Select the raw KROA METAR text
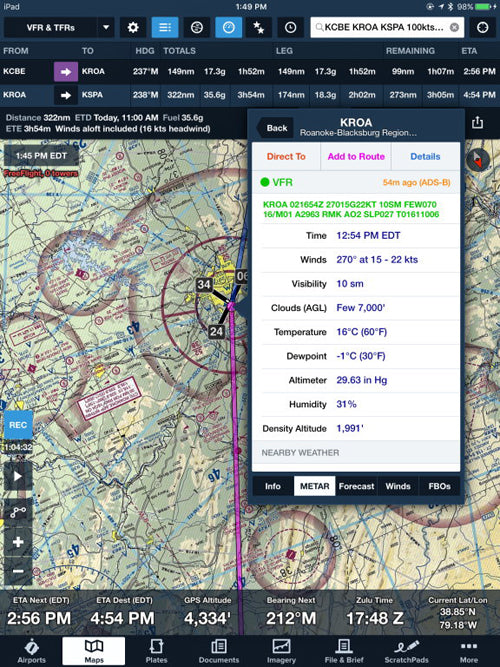 tap(351, 210)
